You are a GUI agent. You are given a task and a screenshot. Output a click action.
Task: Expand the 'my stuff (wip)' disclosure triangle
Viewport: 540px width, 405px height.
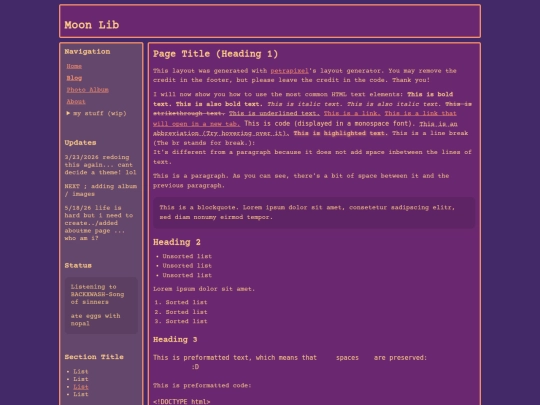[x=68, y=113]
